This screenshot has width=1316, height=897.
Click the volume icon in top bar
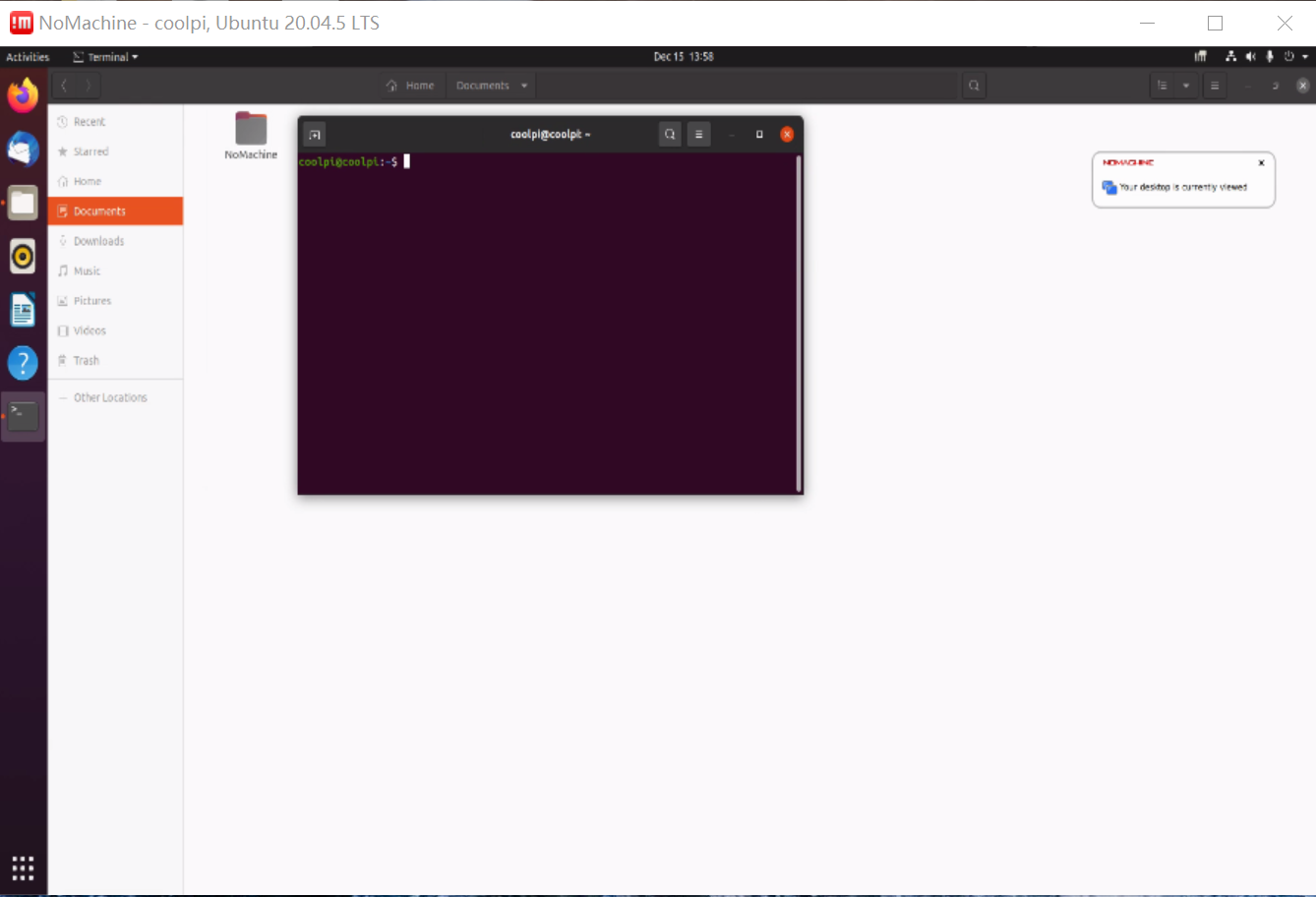click(x=1250, y=57)
